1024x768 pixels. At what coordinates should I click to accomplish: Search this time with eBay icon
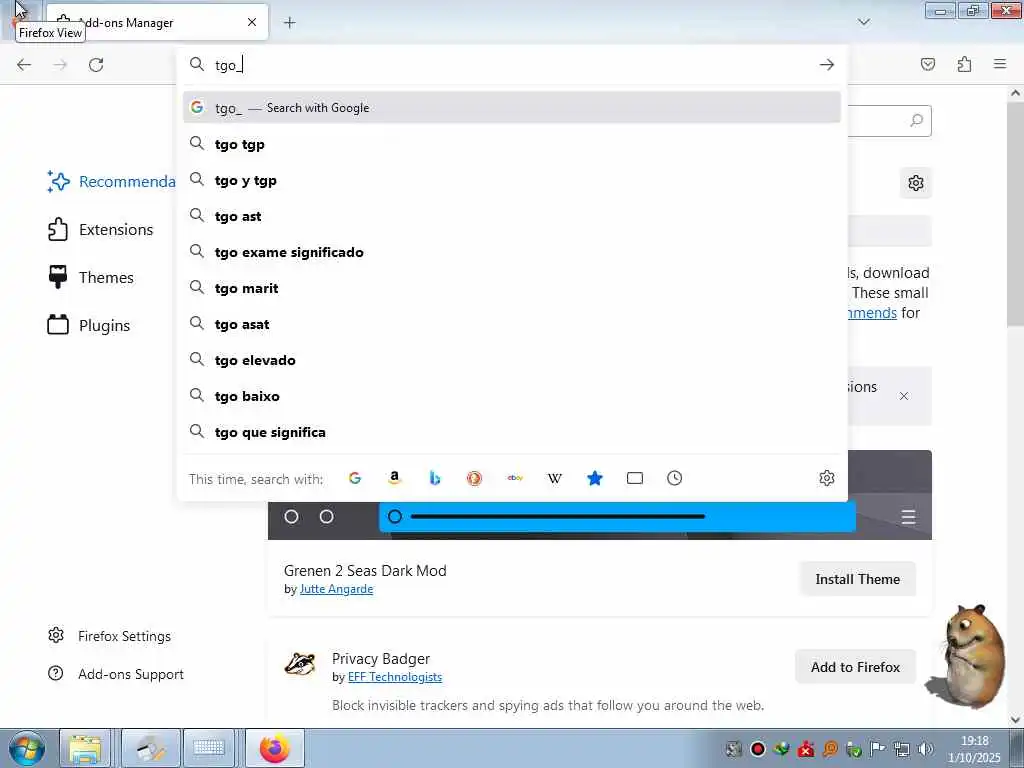click(x=515, y=478)
